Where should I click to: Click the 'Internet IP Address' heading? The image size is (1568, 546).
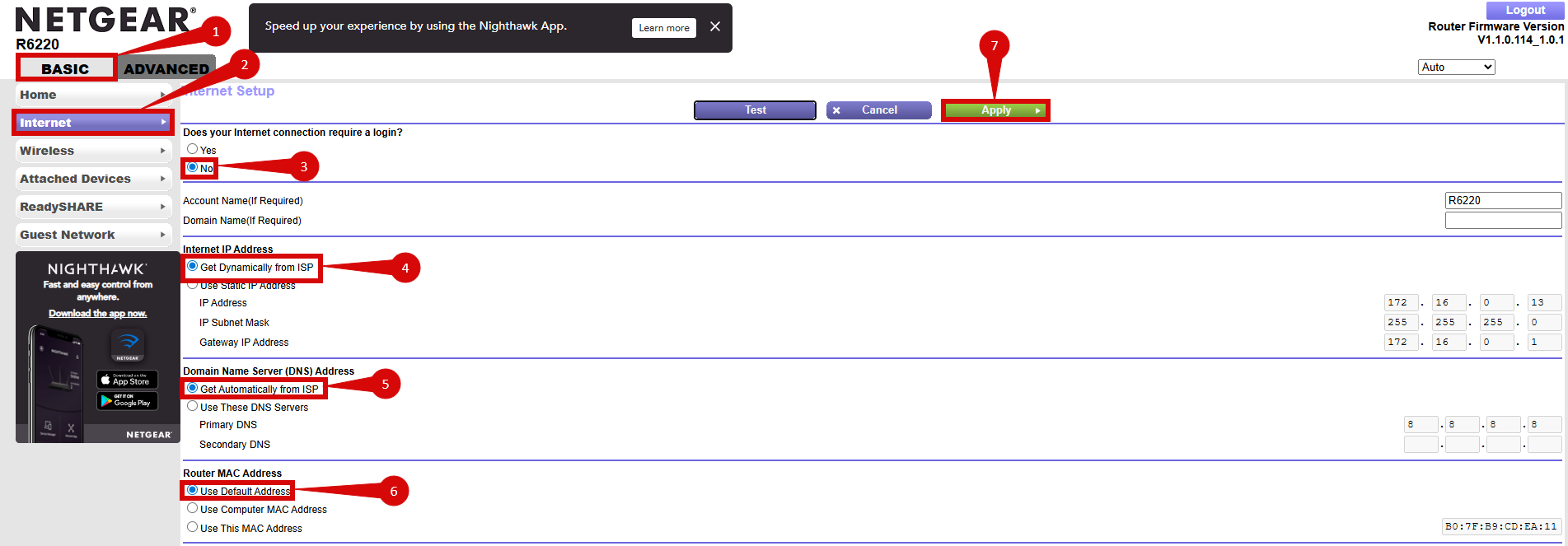pos(227,249)
